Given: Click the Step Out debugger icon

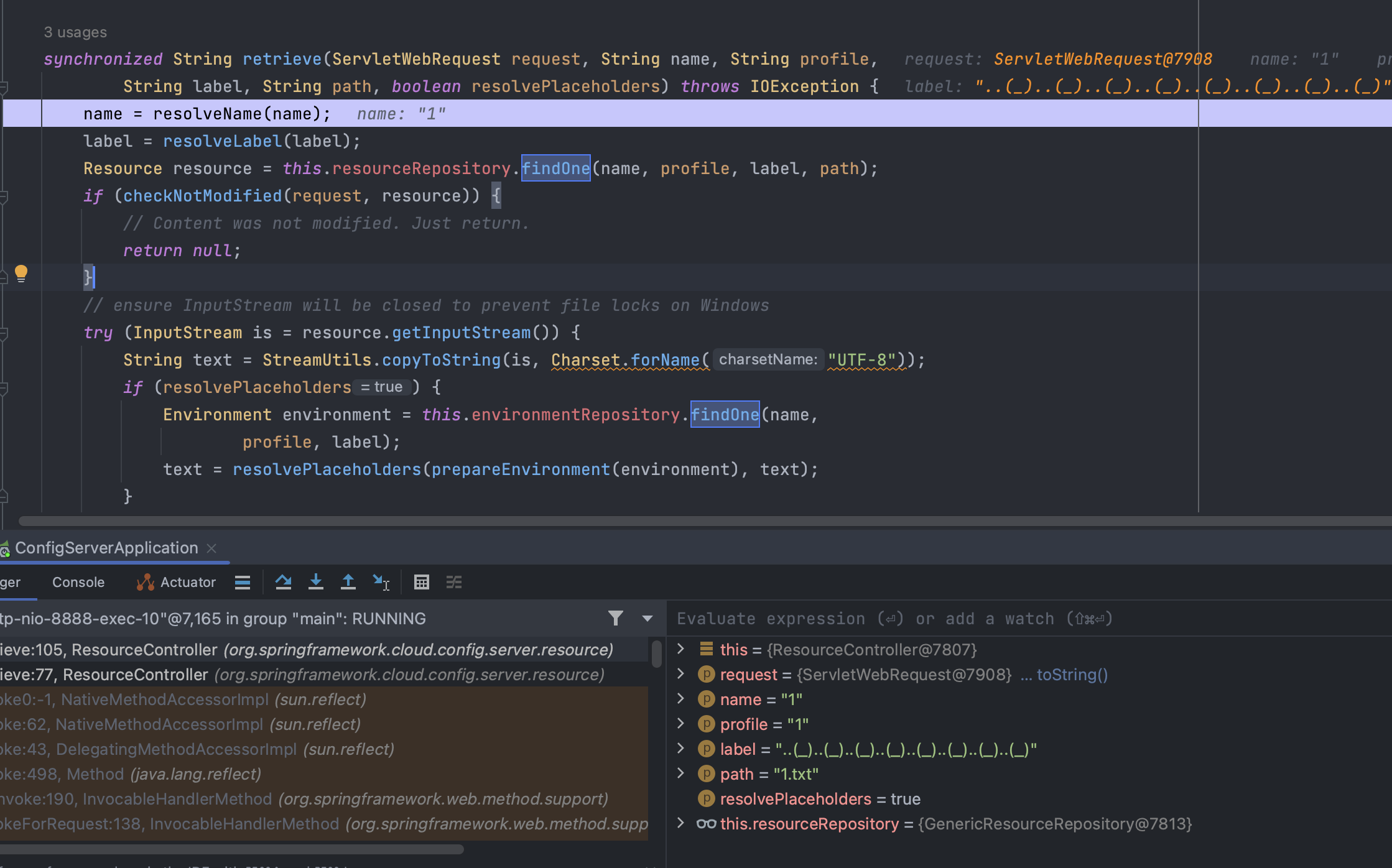Looking at the screenshot, I should click(x=348, y=582).
